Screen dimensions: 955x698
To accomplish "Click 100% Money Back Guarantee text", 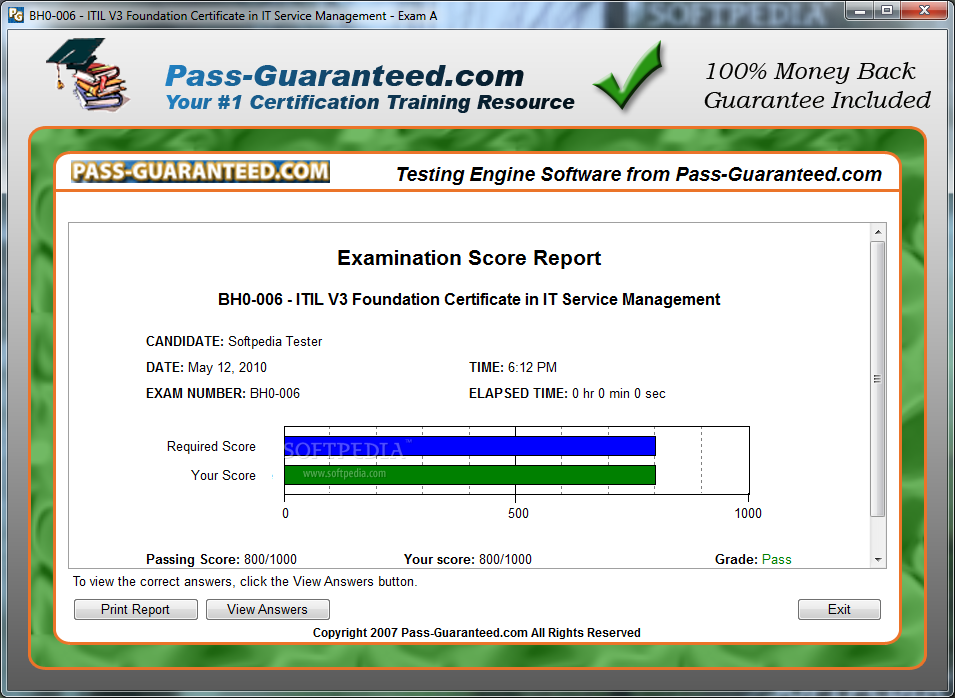I will (x=817, y=85).
